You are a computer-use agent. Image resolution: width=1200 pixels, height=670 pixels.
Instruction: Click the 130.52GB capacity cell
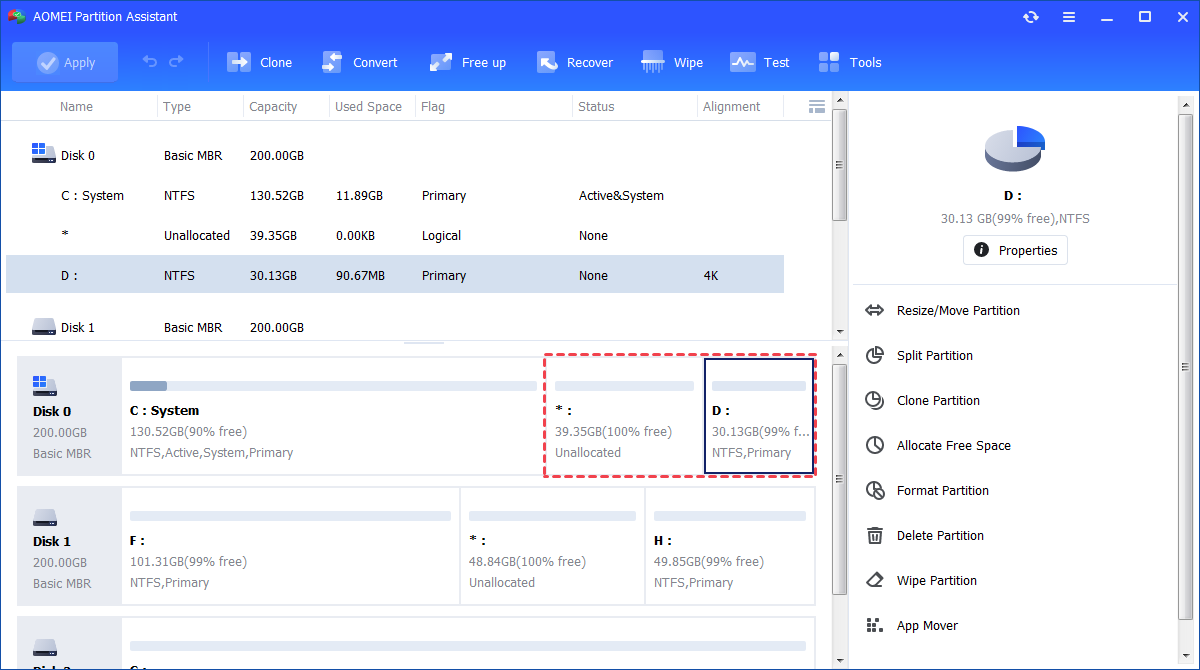[x=277, y=196]
